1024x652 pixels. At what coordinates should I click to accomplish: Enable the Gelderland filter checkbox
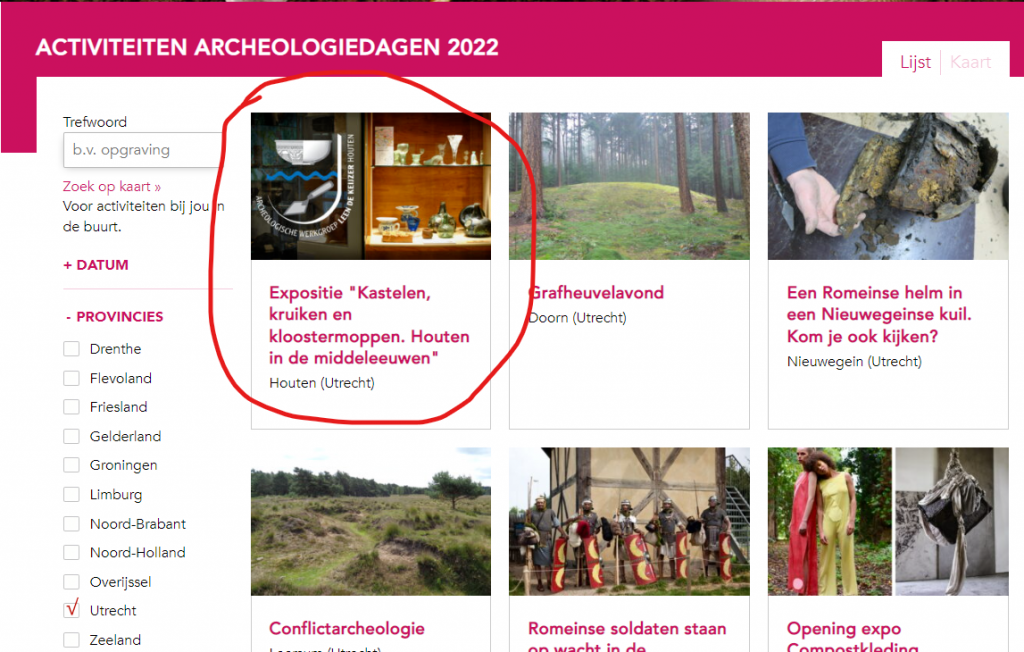71,436
